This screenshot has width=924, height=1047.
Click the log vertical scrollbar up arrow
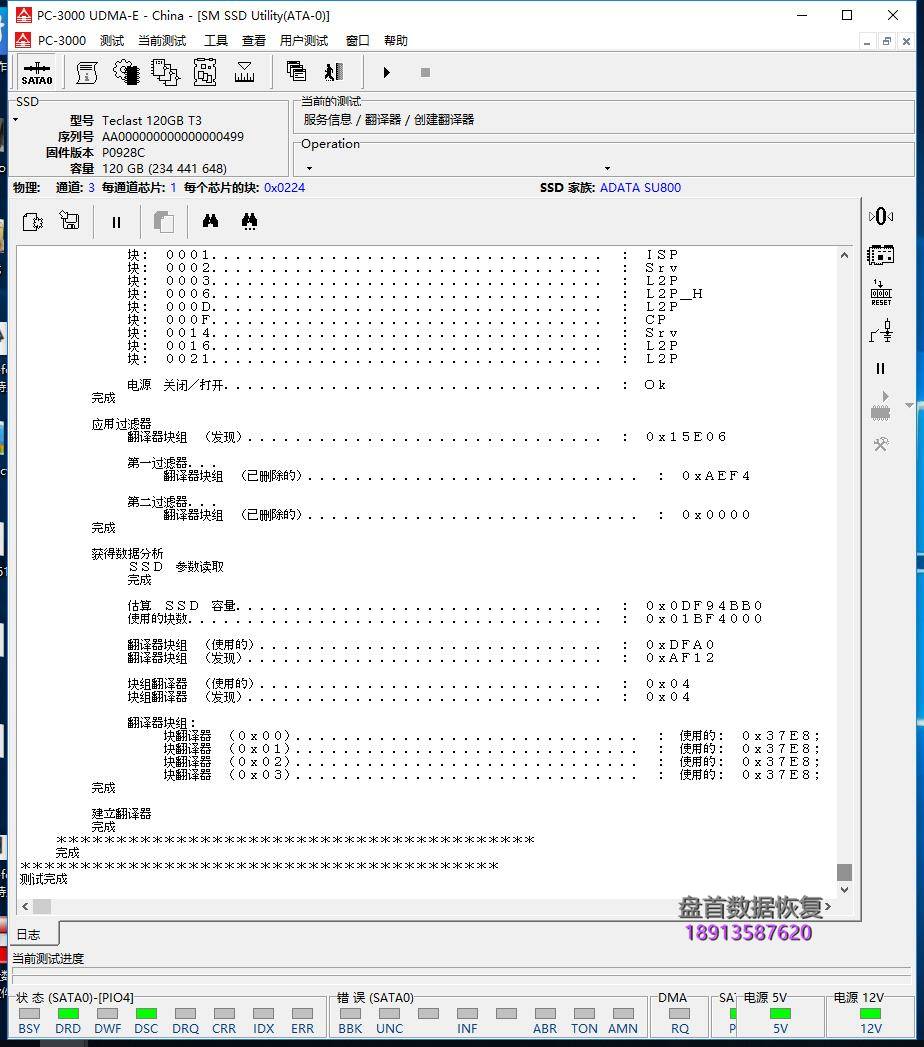point(844,255)
